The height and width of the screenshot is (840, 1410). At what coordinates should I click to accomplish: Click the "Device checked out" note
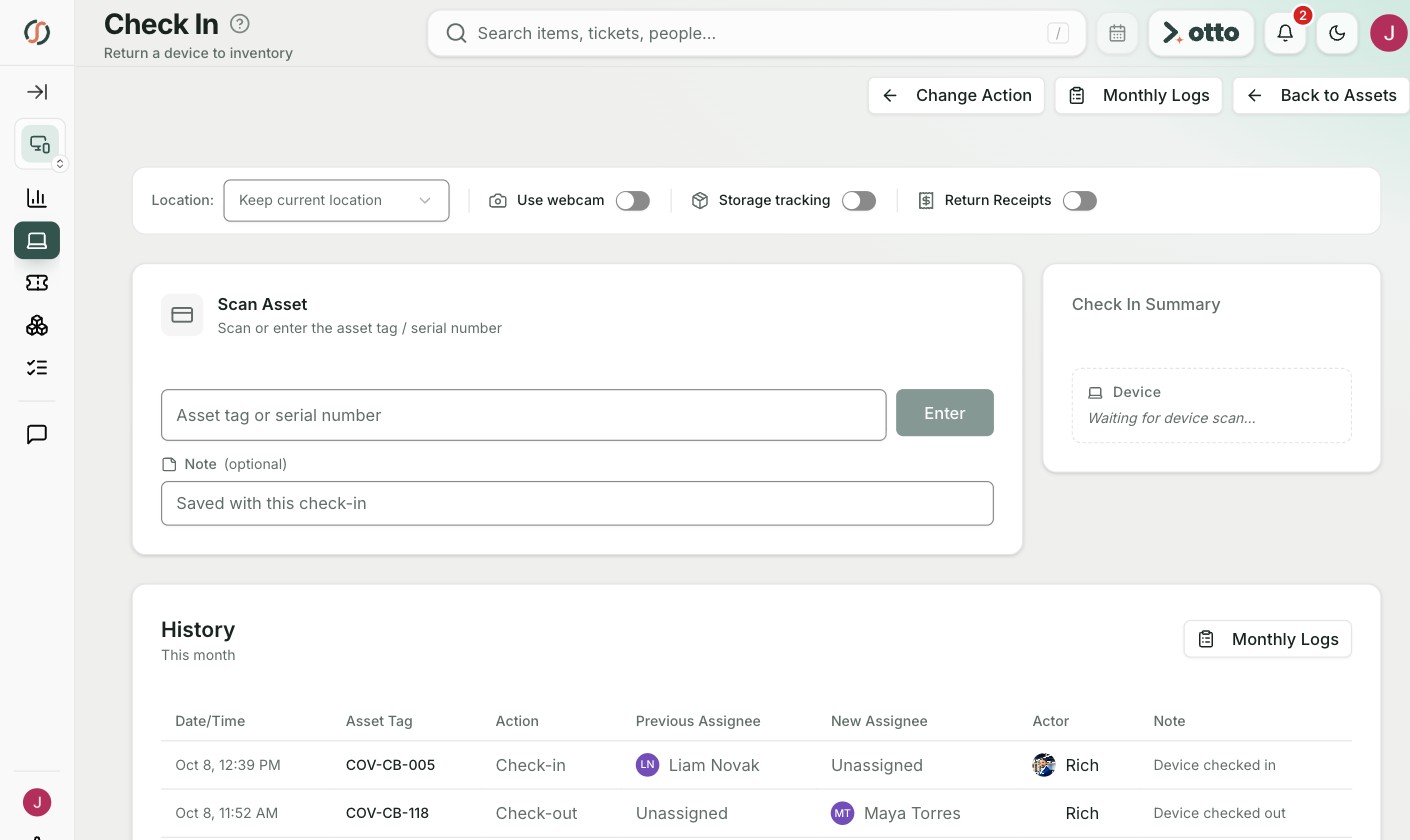coord(1220,813)
